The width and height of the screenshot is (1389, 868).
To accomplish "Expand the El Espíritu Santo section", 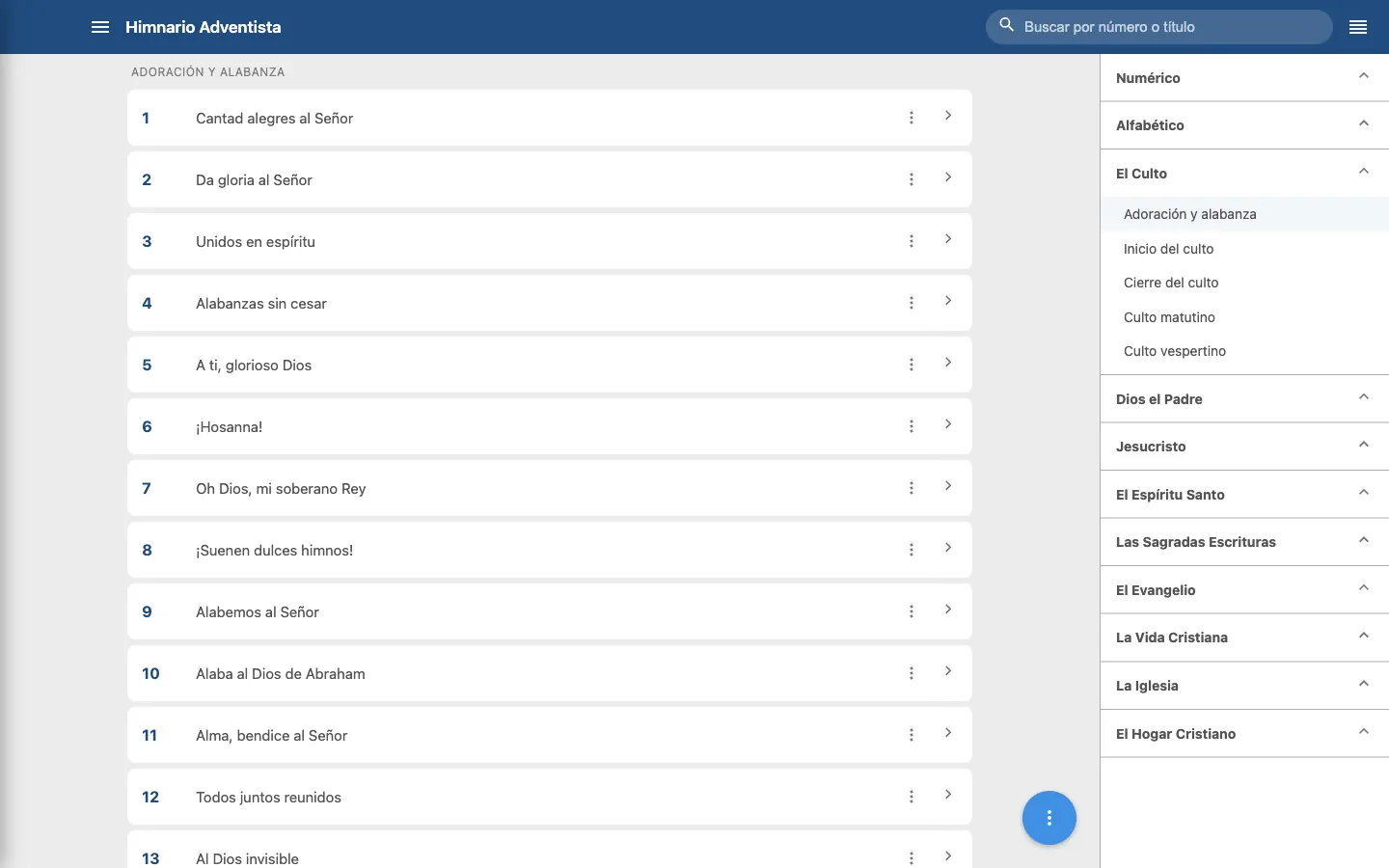I will 1244,495.
